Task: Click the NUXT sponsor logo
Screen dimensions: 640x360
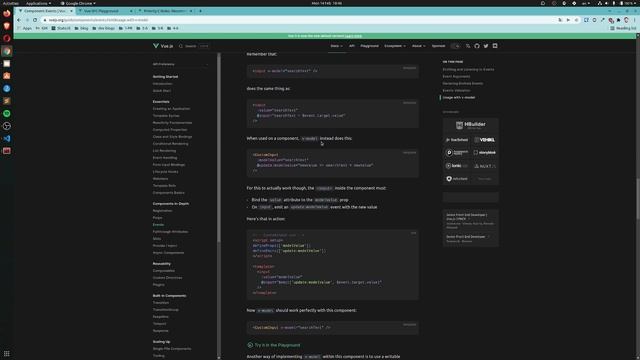Action: [484, 166]
